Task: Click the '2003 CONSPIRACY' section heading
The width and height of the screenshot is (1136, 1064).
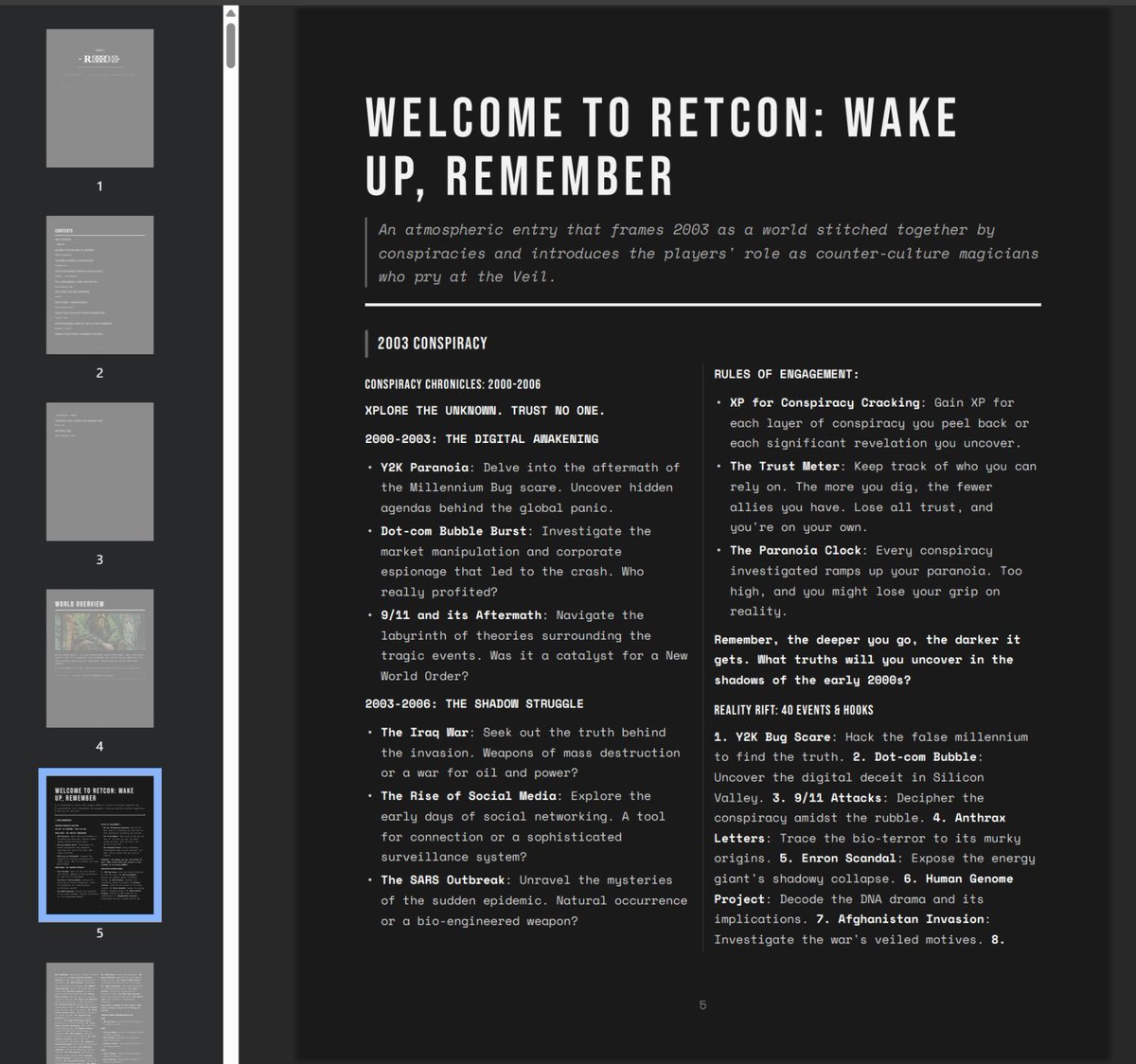Action: (432, 343)
